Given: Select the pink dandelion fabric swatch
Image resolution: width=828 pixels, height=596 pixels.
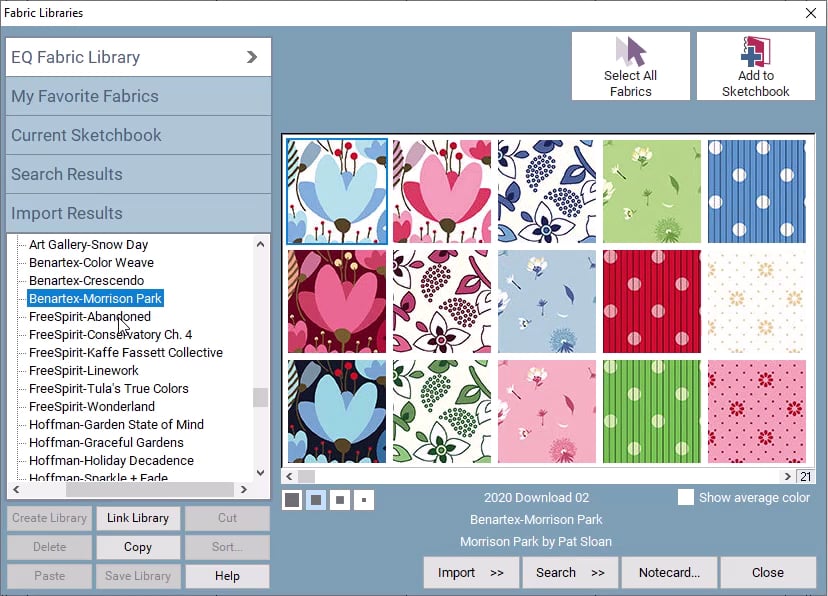Looking at the screenshot, I should click(547, 411).
